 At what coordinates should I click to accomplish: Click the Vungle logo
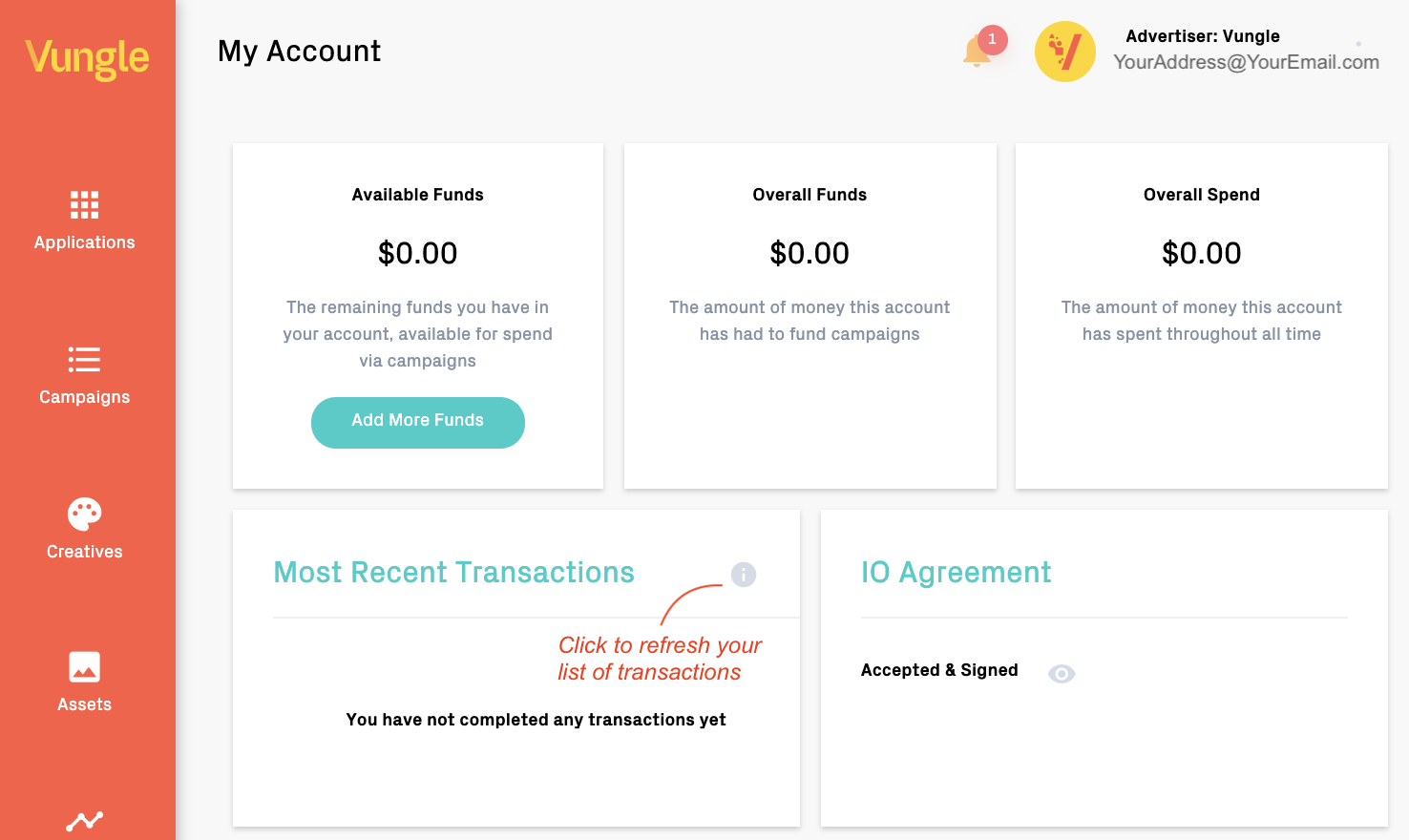(x=87, y=58)
